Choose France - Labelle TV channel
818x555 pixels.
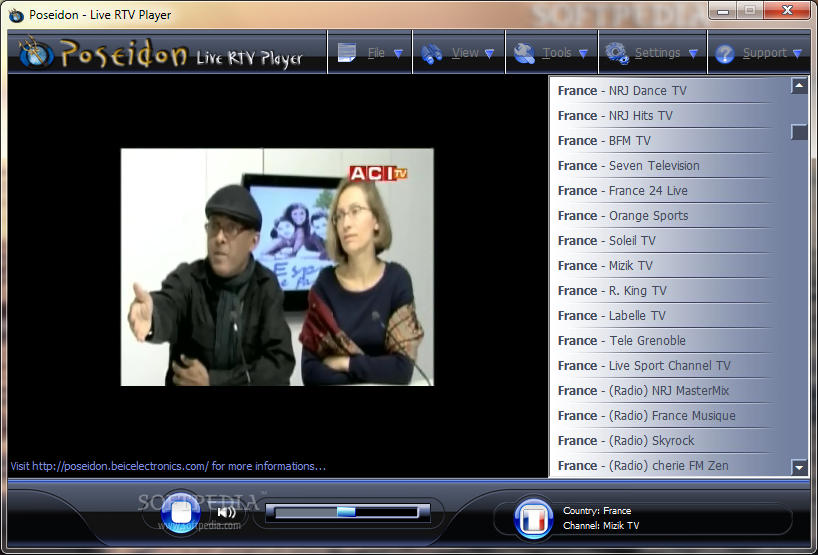pyautogui.click(x=666, y=316)
